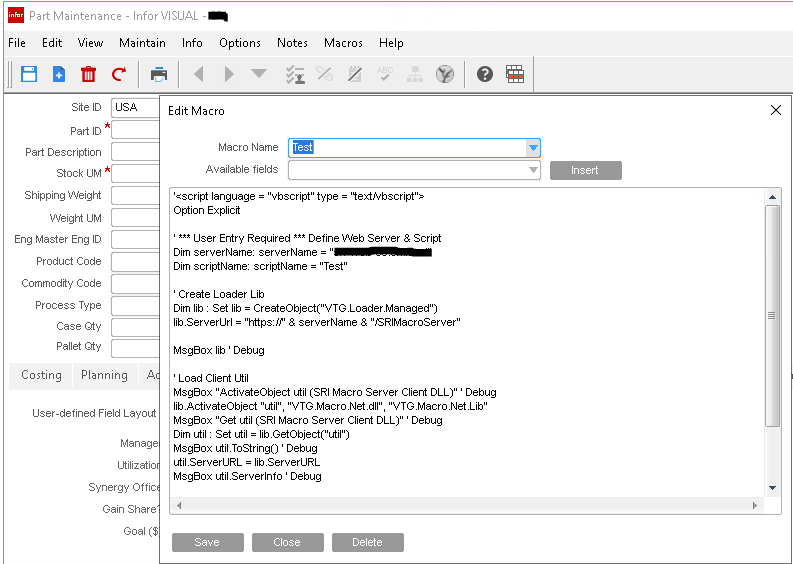Image resolution: width=793 pixels, height=564 pixels.
Task: Open the Options menu
Action: pyautogui.click(x=240, y=43)
